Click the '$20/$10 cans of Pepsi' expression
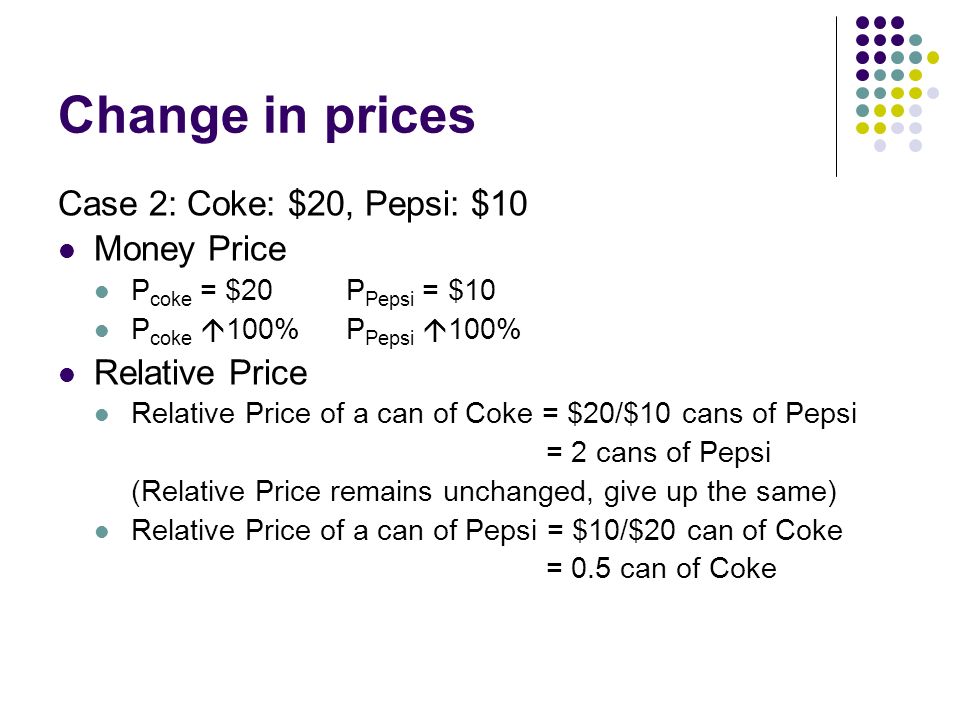 [711, 414]
